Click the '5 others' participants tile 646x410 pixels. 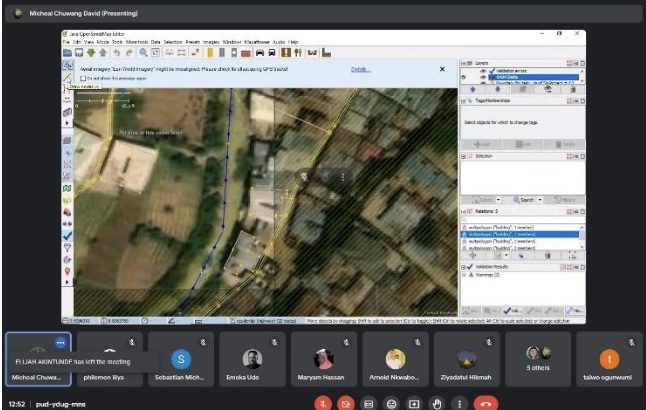538,358
